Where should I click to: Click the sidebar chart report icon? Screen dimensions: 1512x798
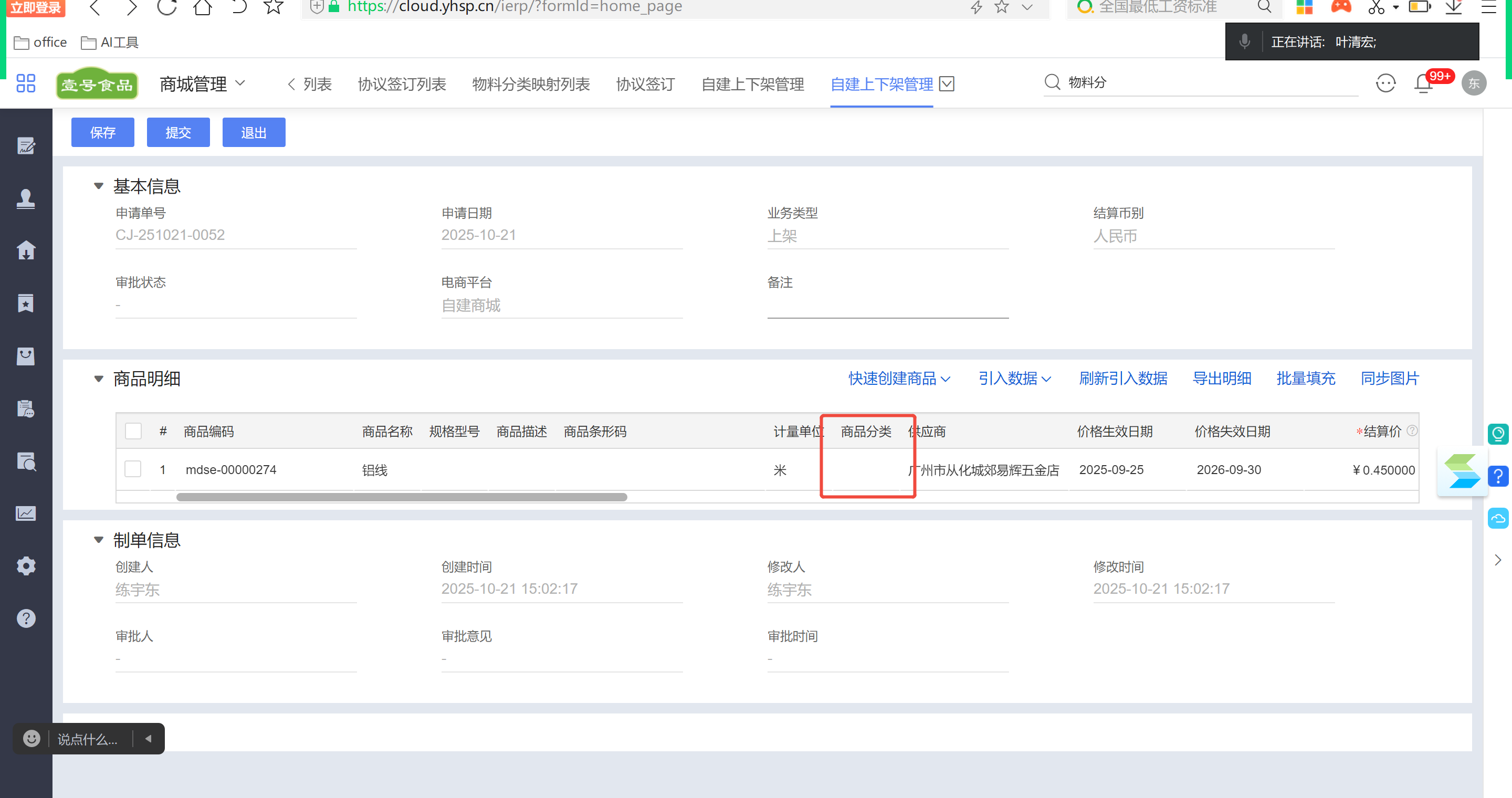26,513
